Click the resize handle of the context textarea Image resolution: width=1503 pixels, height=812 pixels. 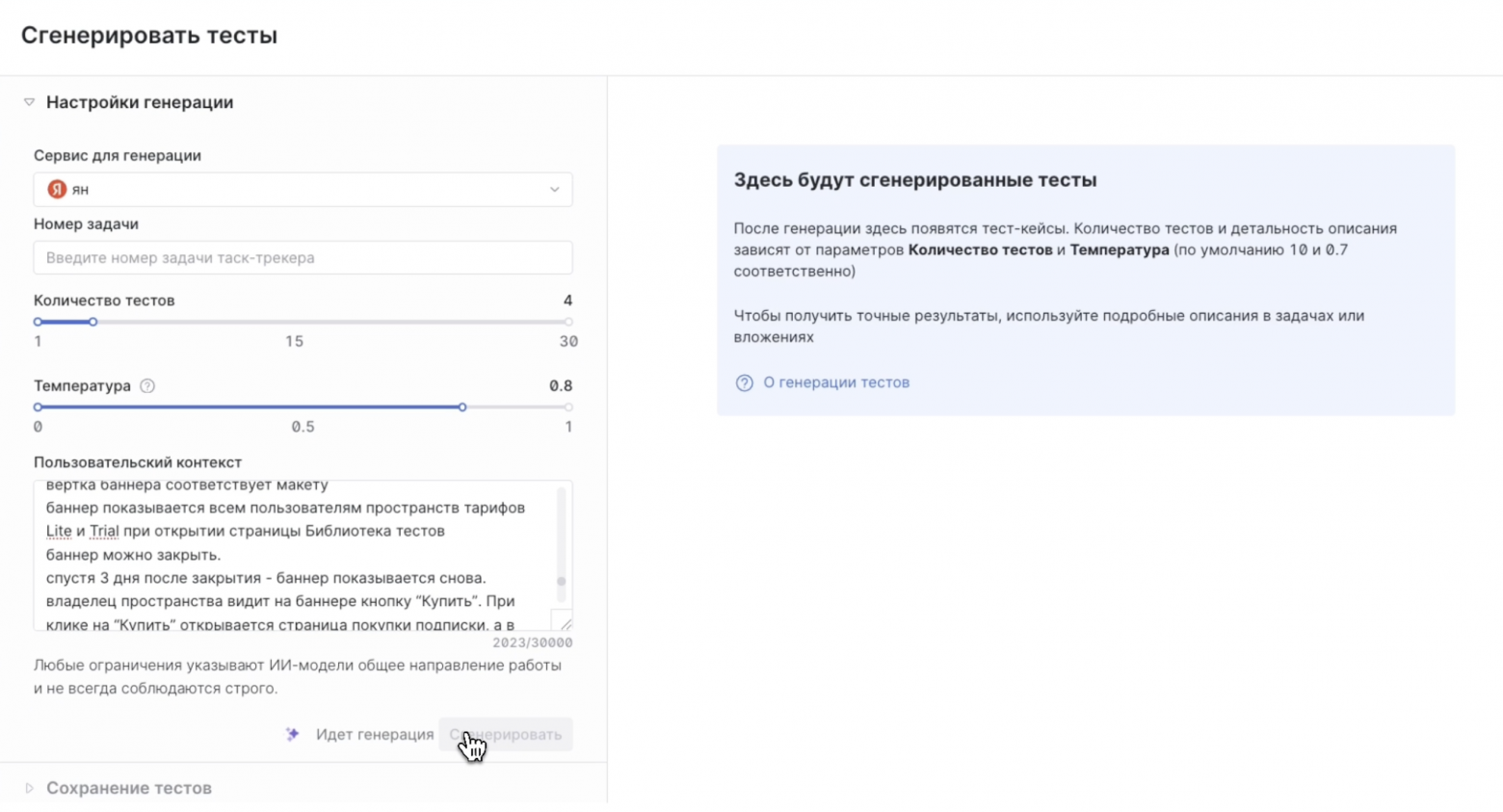pyautogui.click(x=565, y=623)
